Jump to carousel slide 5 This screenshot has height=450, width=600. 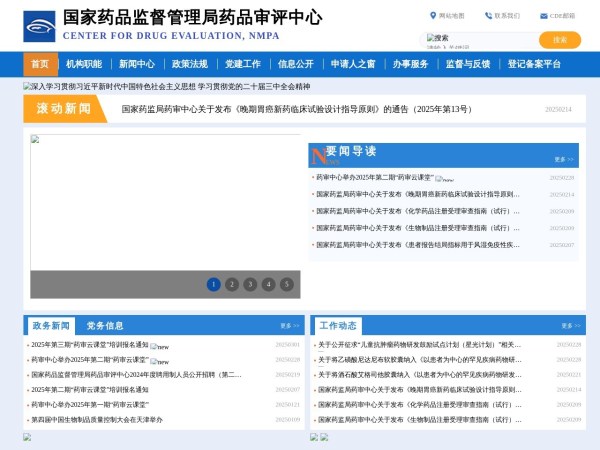tap(286, 284)
